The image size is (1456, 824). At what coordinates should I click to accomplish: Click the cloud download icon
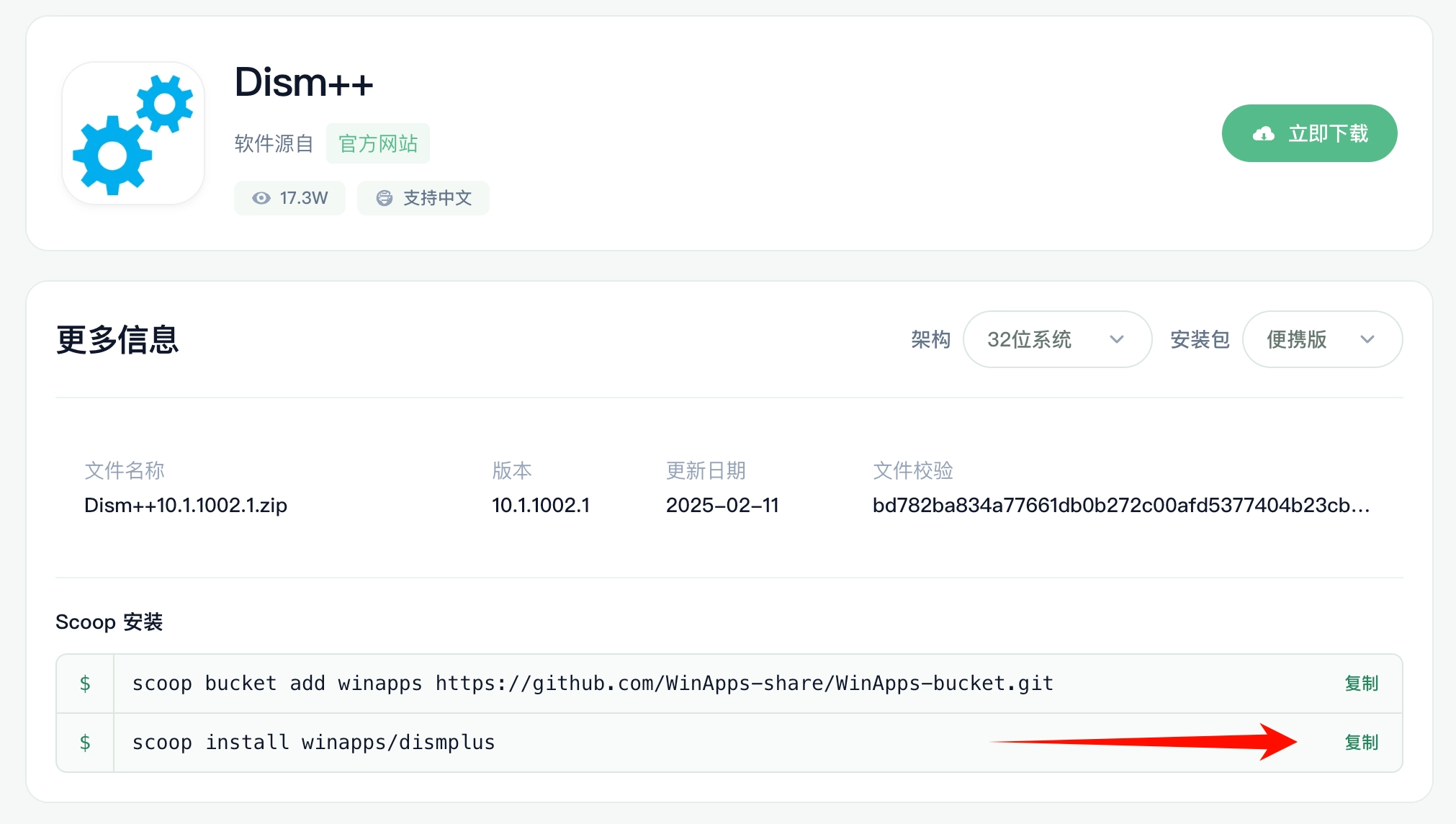tap(1264, 134)
